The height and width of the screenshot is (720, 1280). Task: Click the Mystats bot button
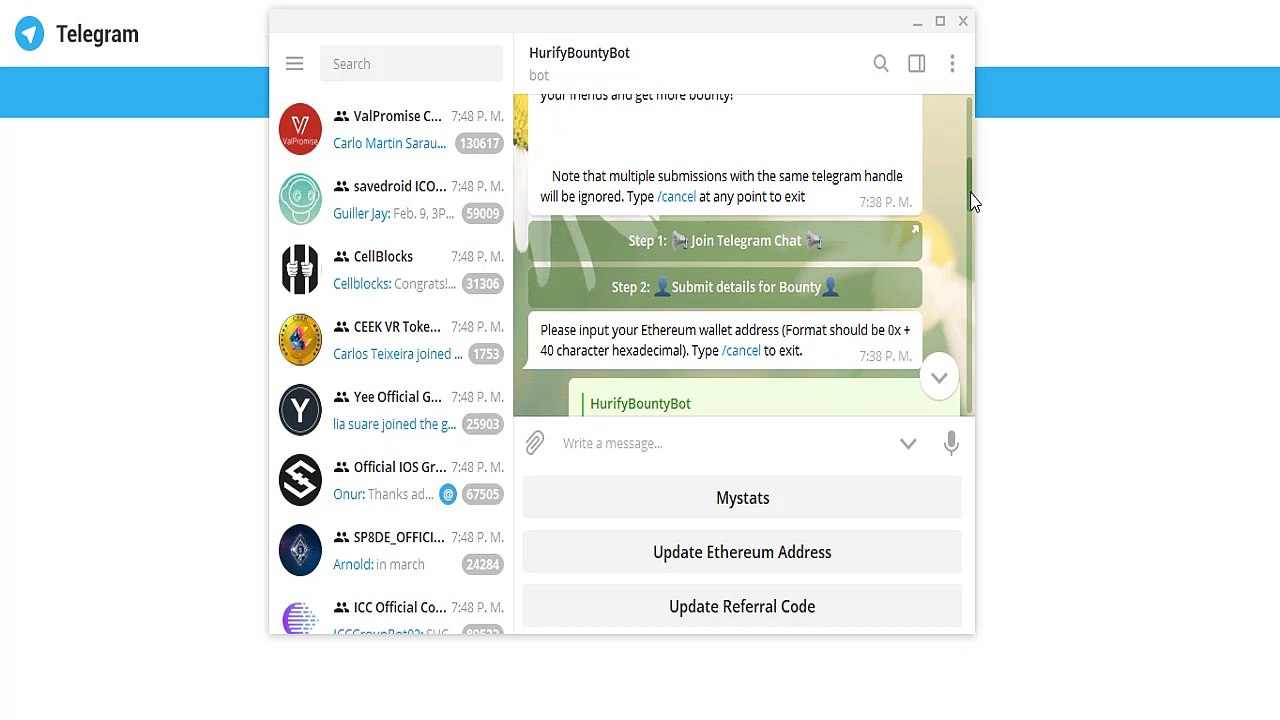click(x=742, y=498)
